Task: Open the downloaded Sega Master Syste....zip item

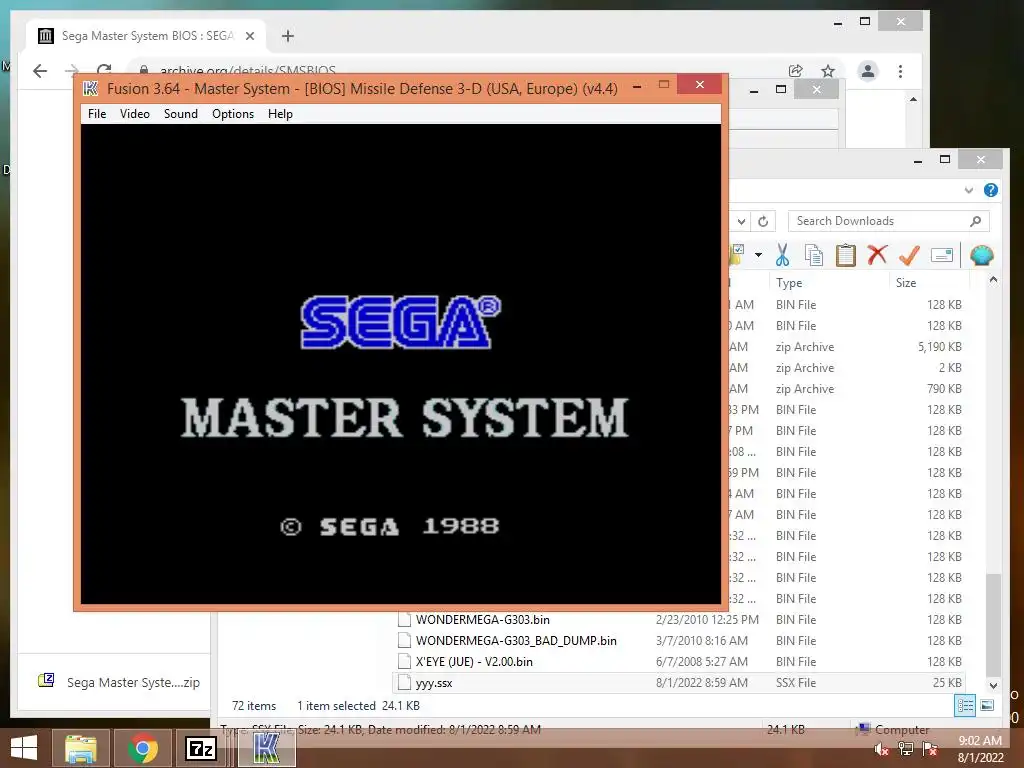Action: 120,682
